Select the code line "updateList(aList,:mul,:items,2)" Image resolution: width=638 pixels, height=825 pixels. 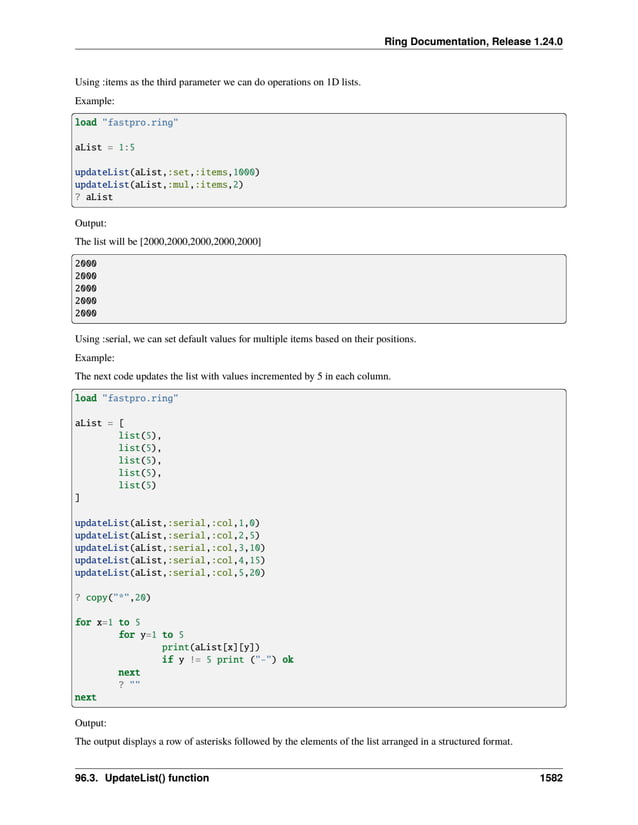pyautogui.click(x=159, y=185)
